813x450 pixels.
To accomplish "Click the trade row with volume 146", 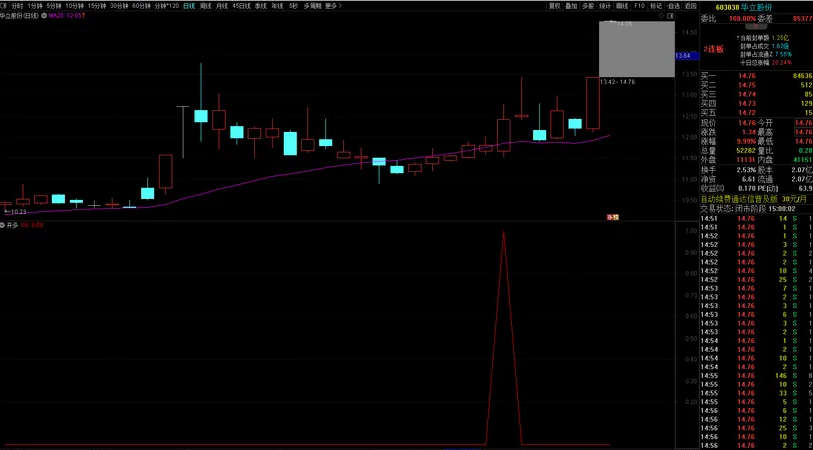I will (x=756, y=375).
